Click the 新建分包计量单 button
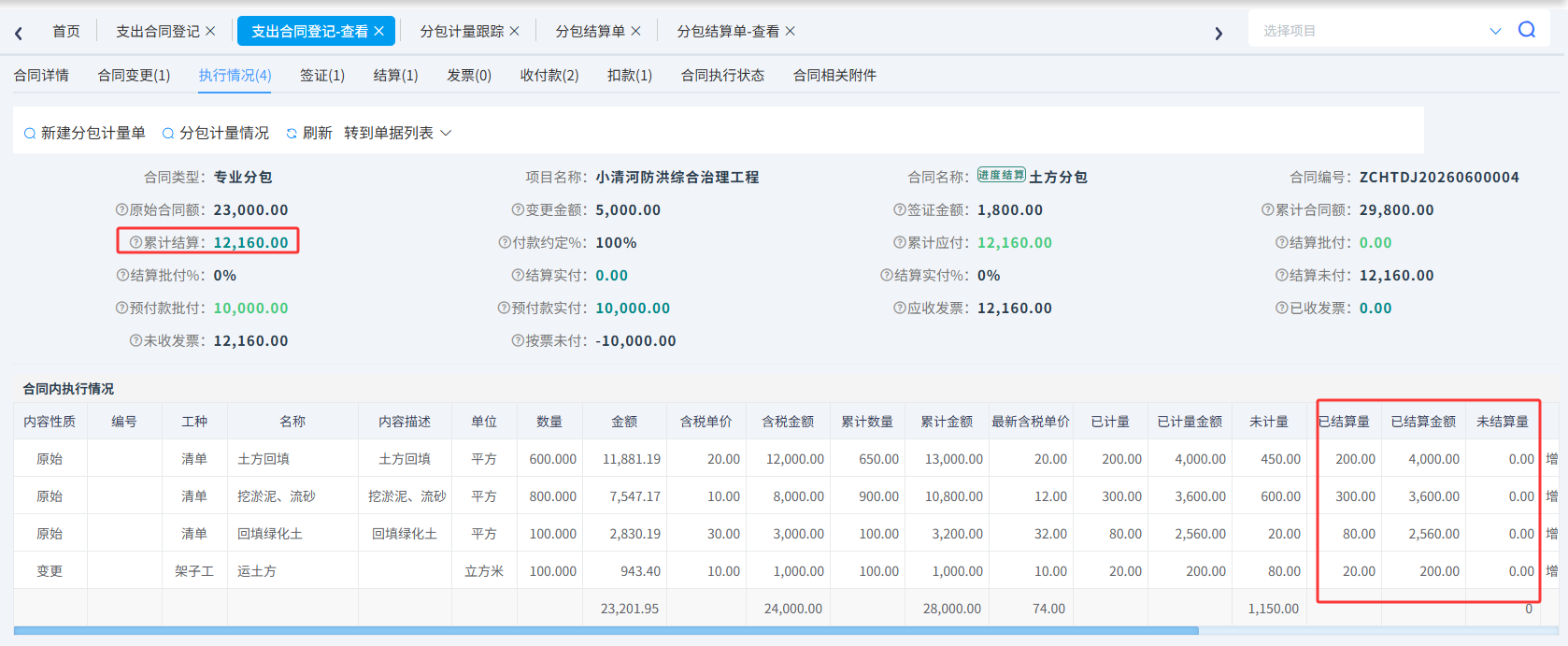1568x646 pixels. [85, 134]
